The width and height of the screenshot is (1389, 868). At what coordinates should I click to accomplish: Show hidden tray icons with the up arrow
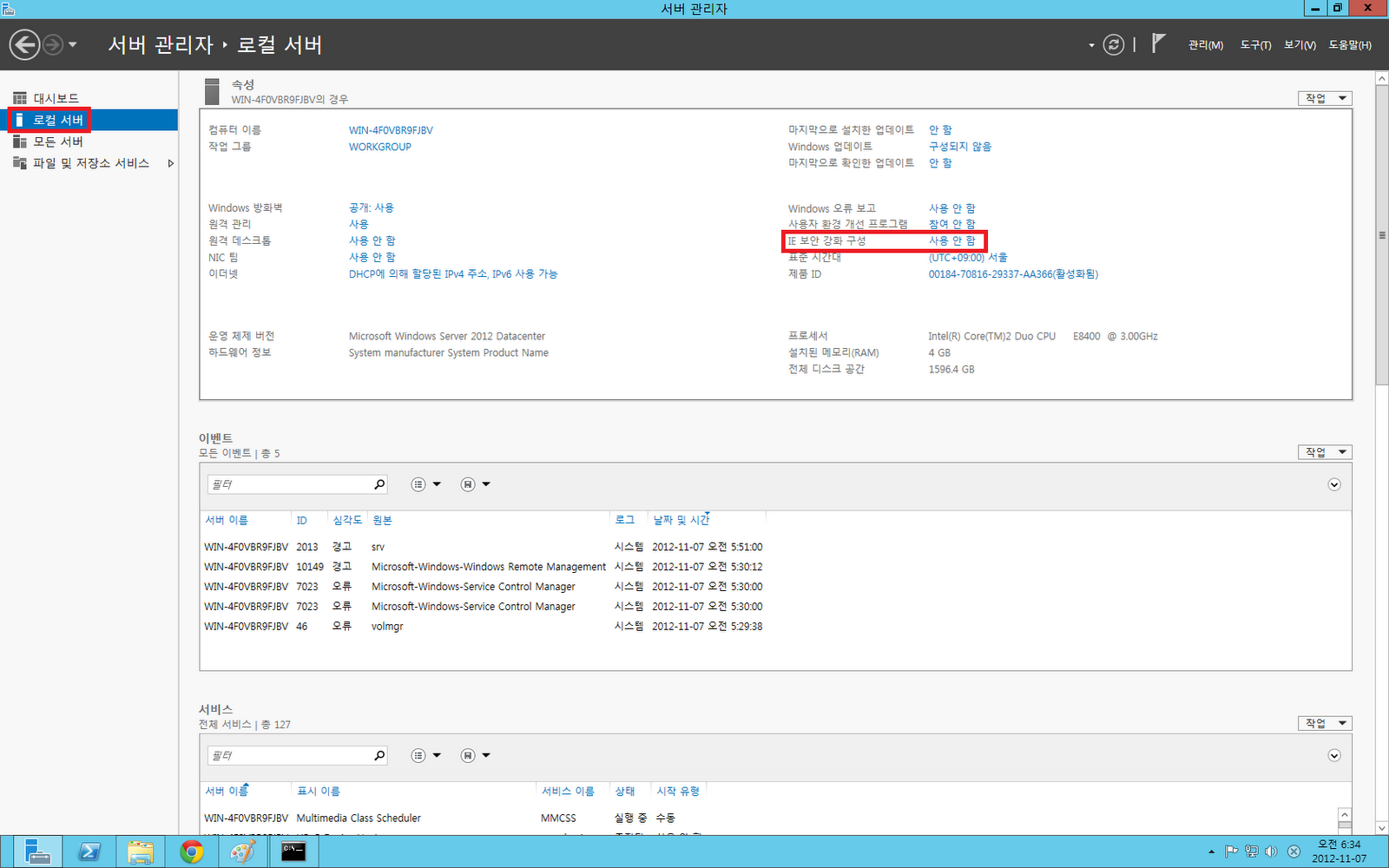pos(1211,852)
